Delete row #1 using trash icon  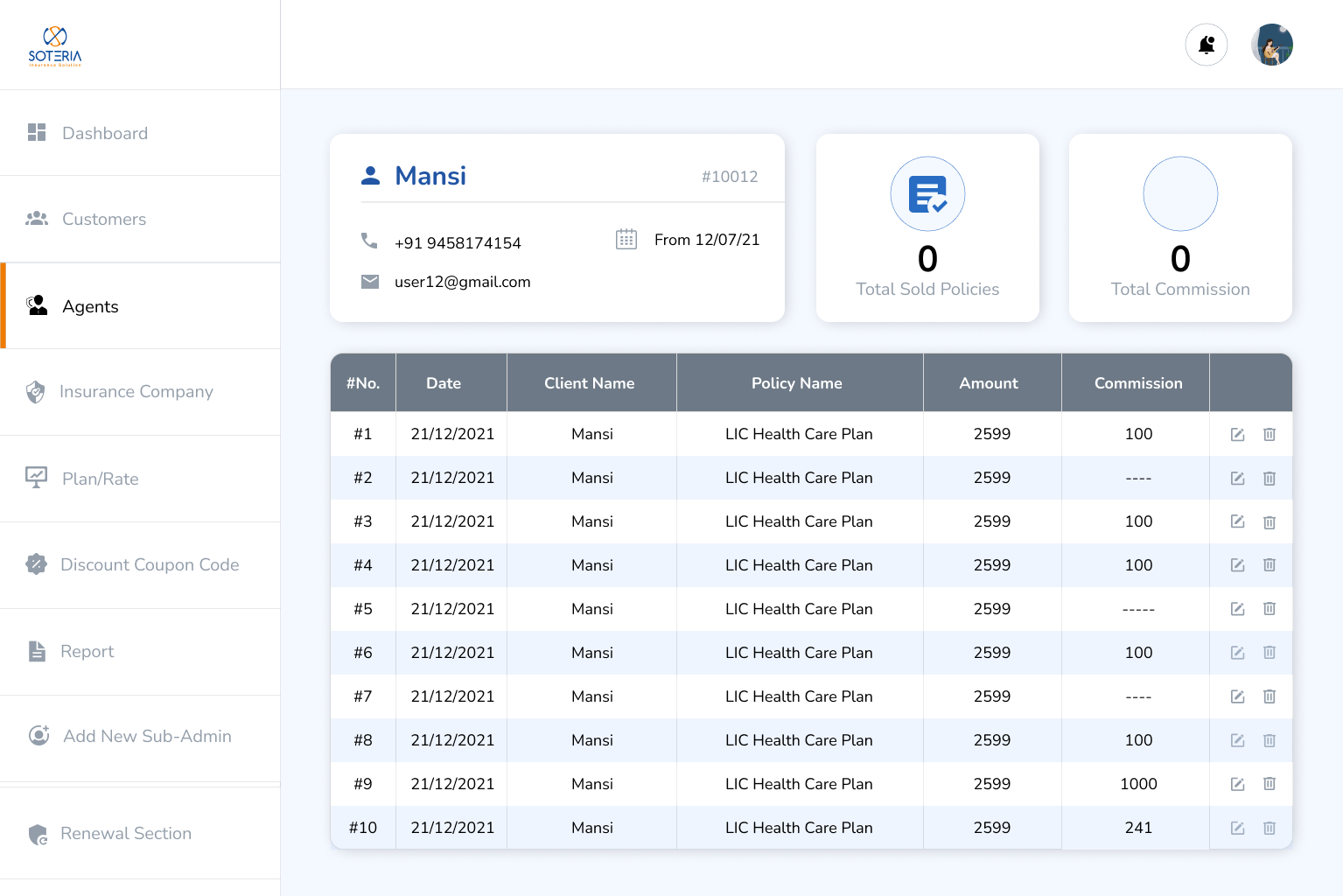tap(1269, 435)
